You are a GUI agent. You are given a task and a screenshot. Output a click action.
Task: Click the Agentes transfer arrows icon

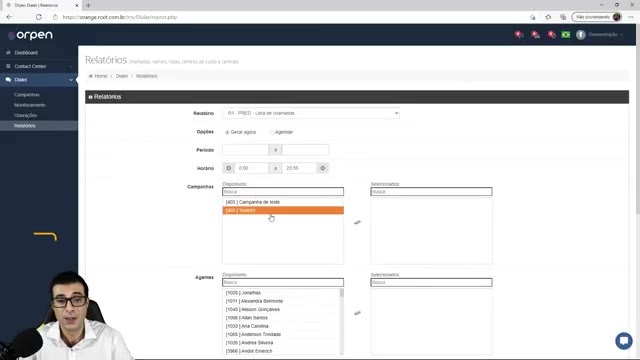tap(357, 313)
